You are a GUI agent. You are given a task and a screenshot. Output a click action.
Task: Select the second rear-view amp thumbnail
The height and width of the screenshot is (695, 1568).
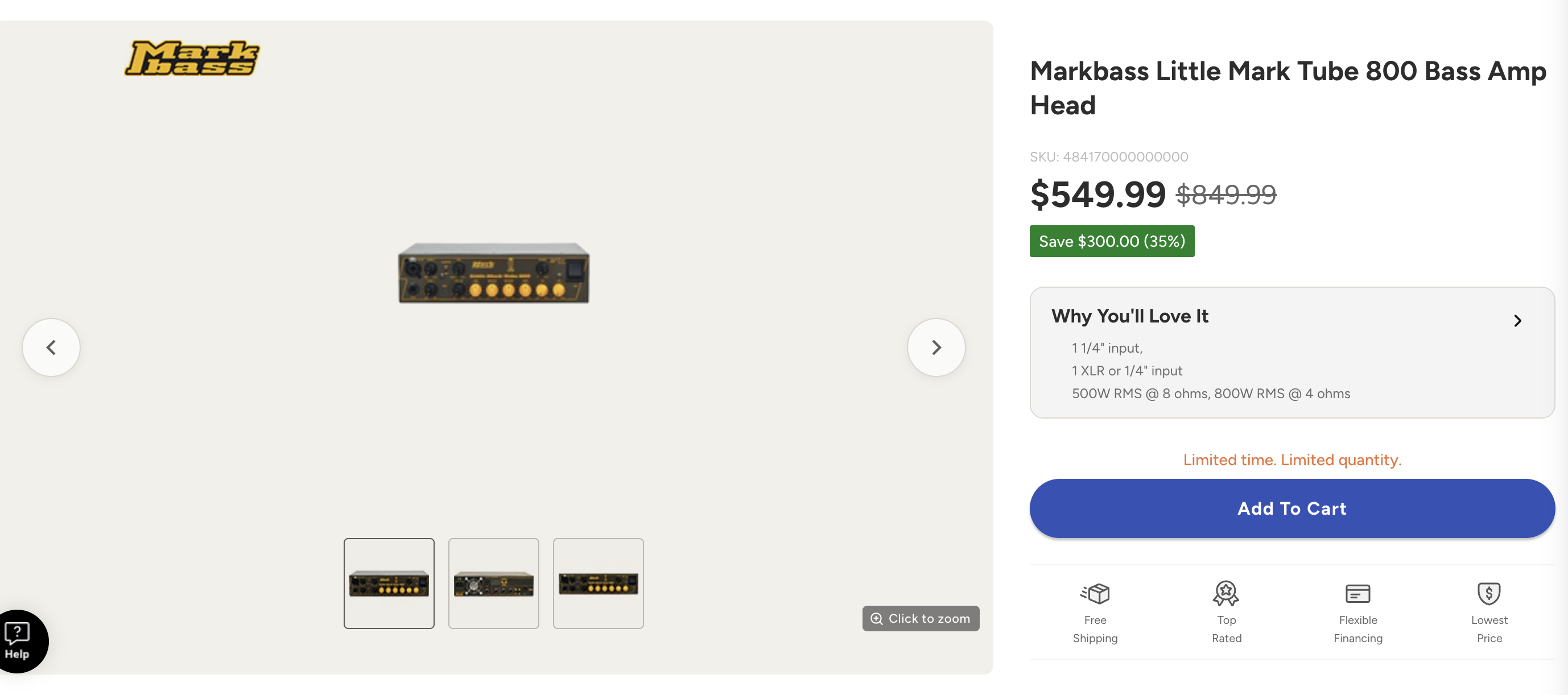[494, 583]
